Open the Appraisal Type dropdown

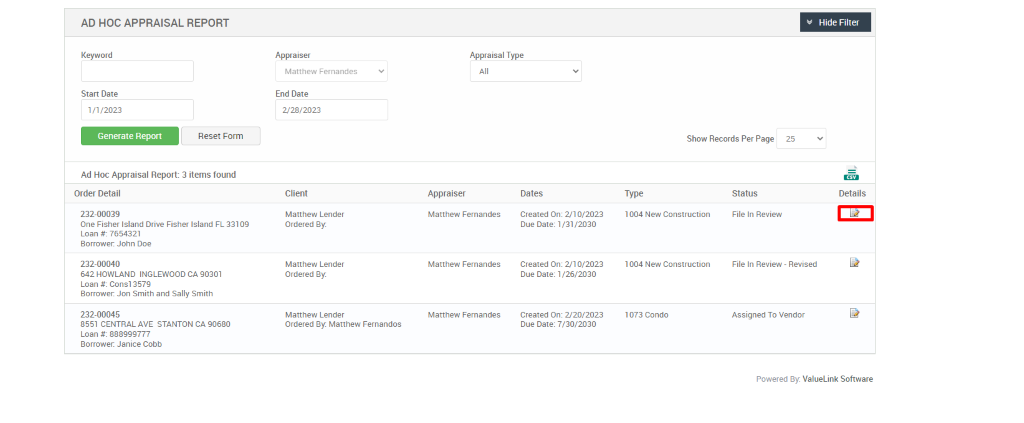526,71
